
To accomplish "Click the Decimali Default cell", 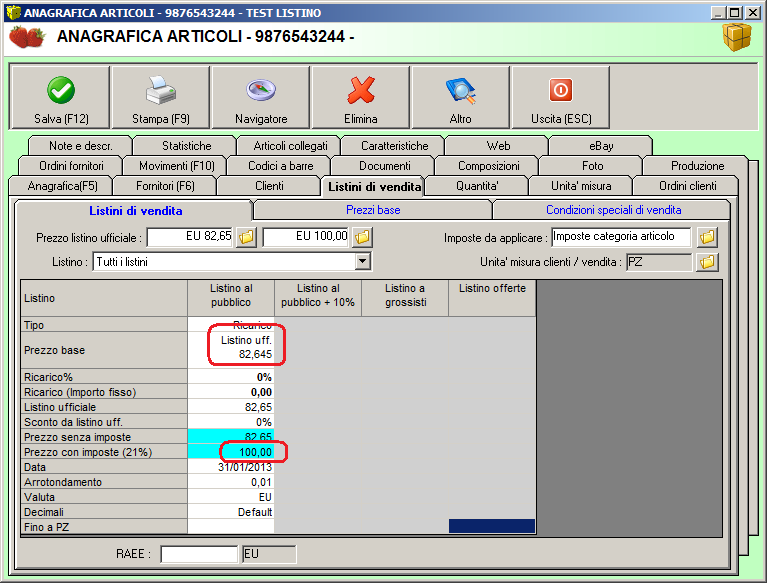I will tap(231, 512).
